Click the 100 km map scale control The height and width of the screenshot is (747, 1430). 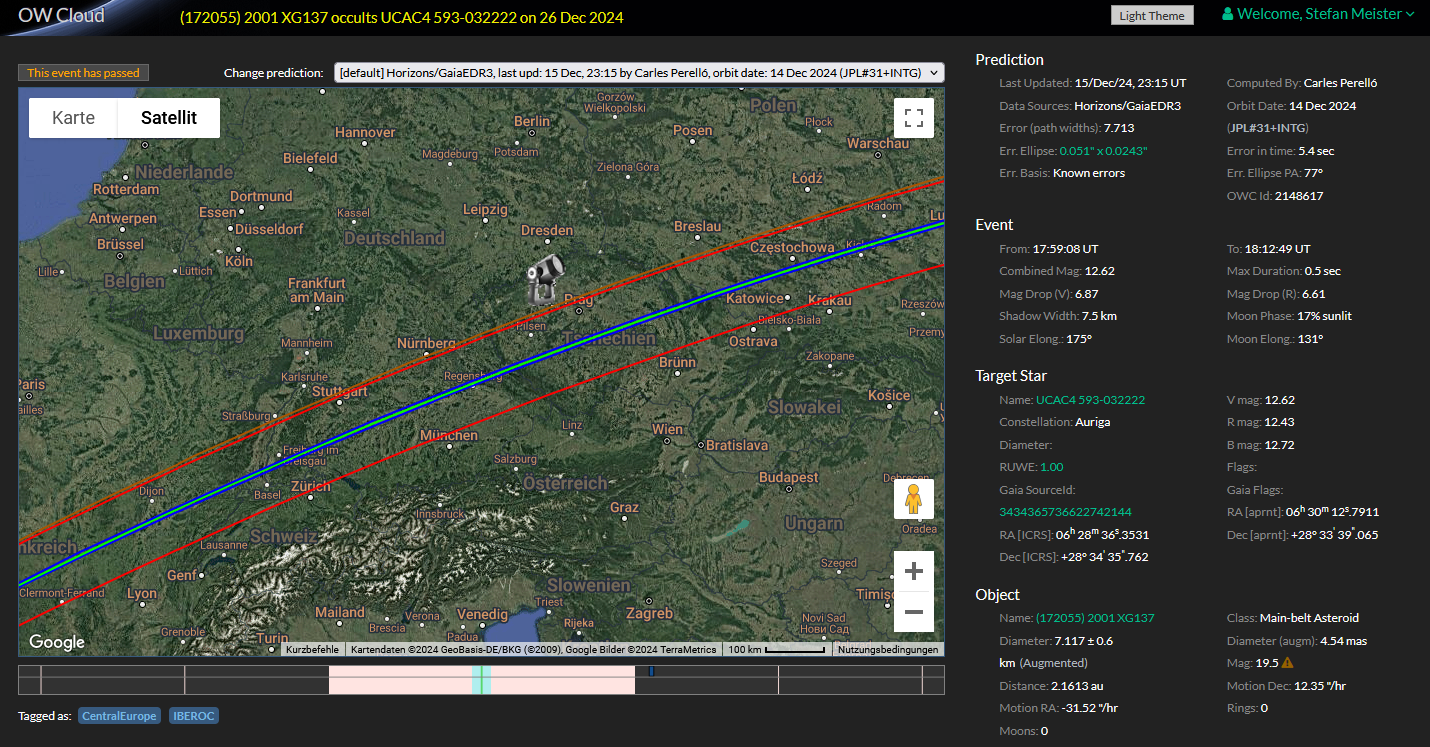pos(777,650)
